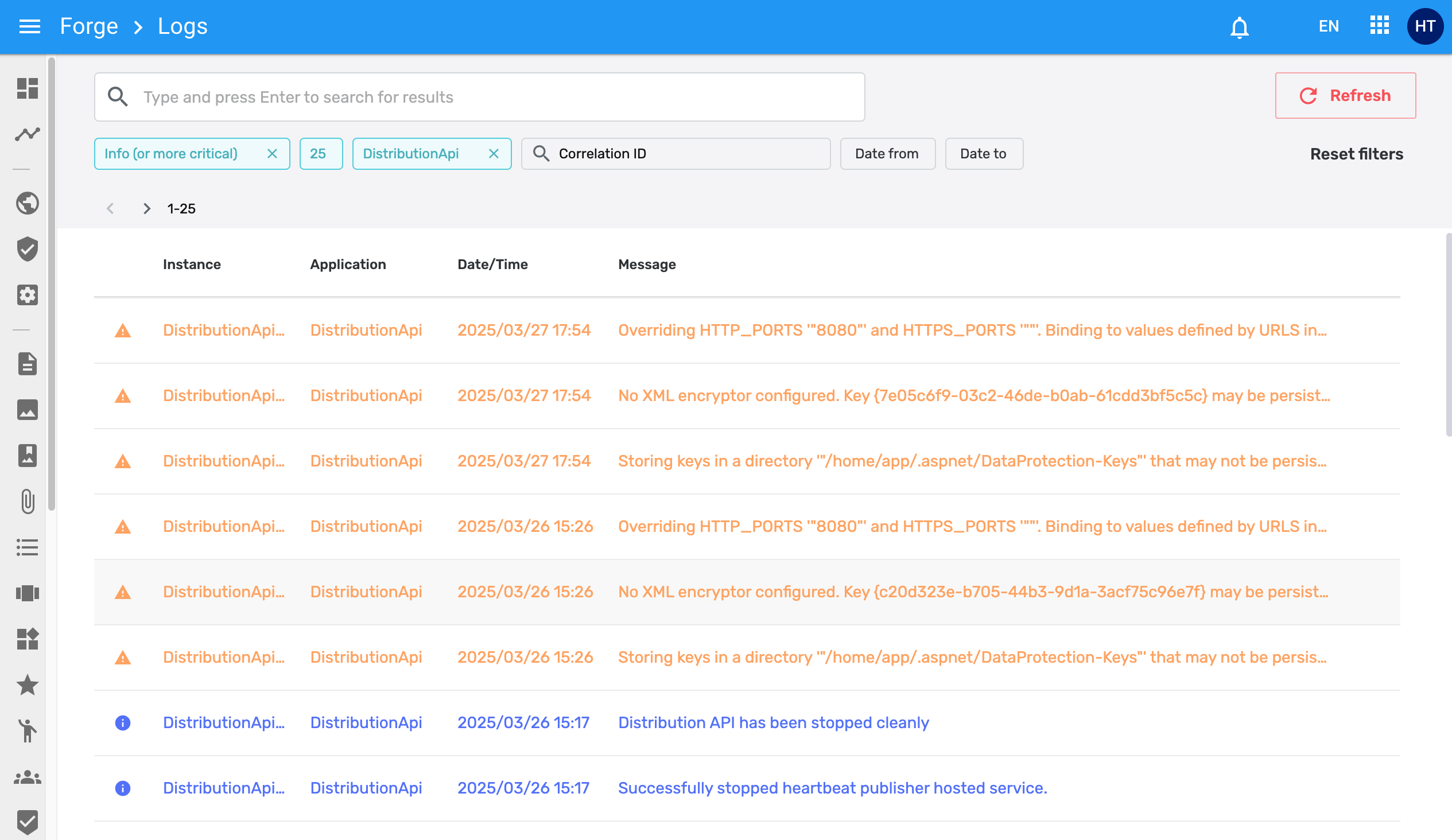Go to the next page of logs
The width and height of the screenshot is (1452, 840).
(146, 208)
